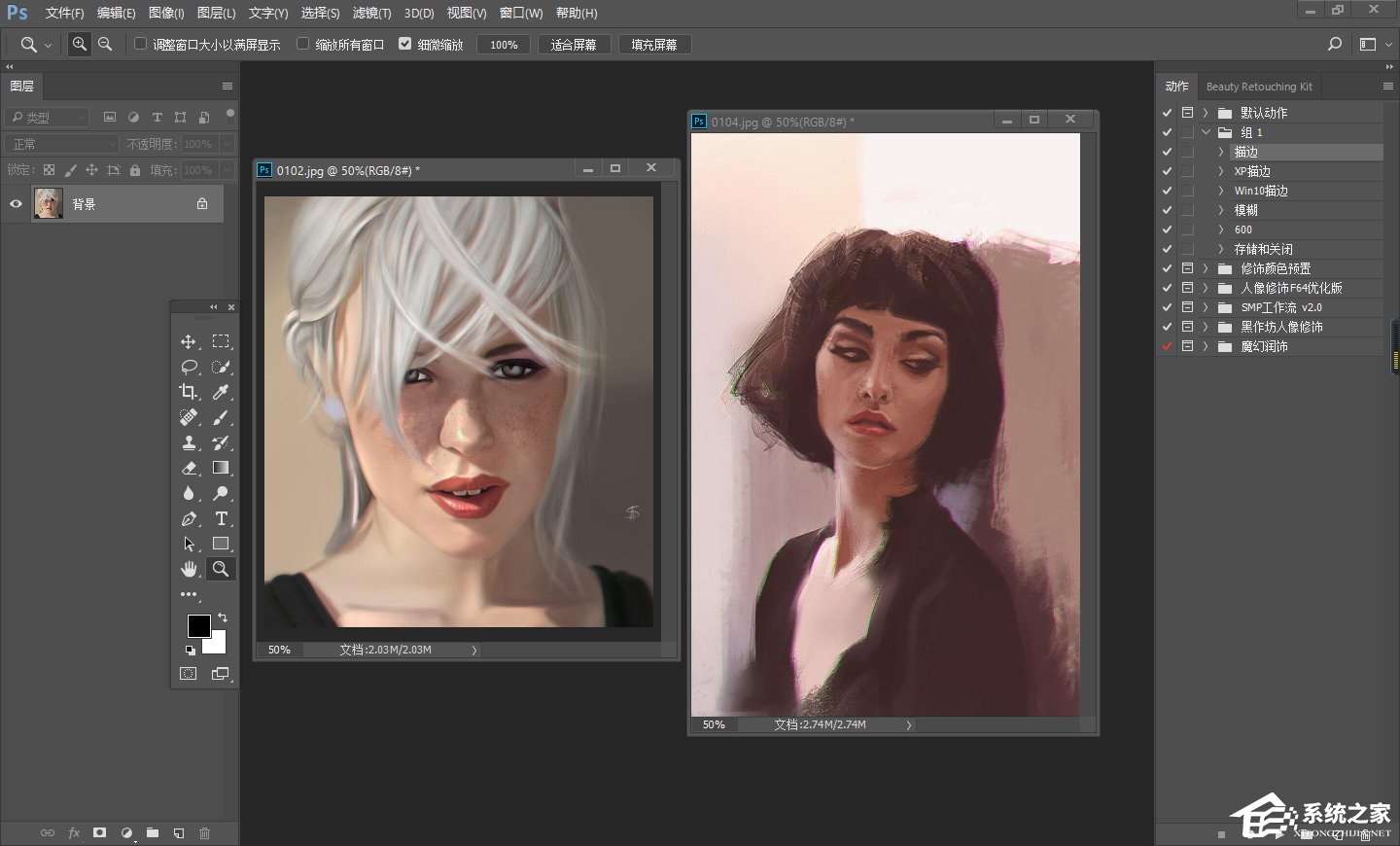Select the Horizontal Type tool

[x=221, y=518]
